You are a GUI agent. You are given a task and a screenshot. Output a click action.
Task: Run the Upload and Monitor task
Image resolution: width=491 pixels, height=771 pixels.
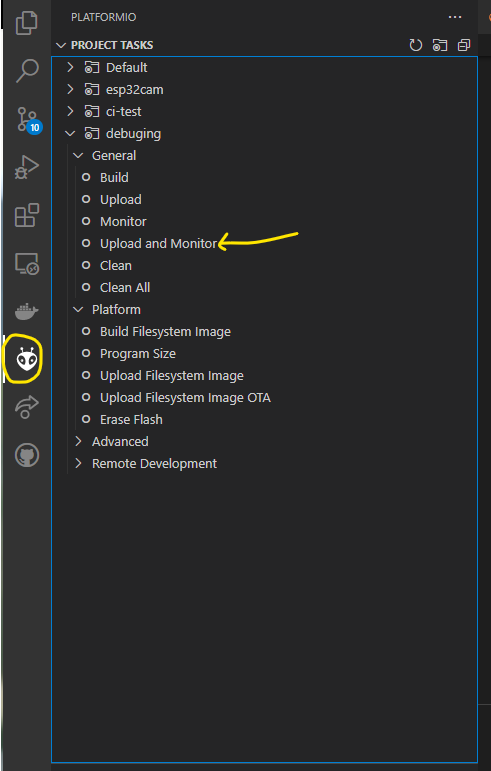click(158, 244)
